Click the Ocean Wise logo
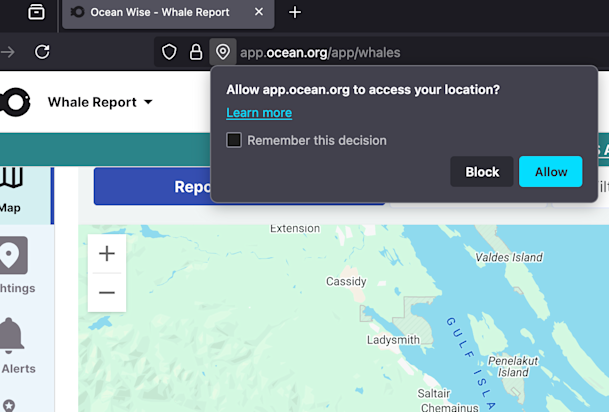This screenshot has height=412, width=609. click(x=15, y=102)
